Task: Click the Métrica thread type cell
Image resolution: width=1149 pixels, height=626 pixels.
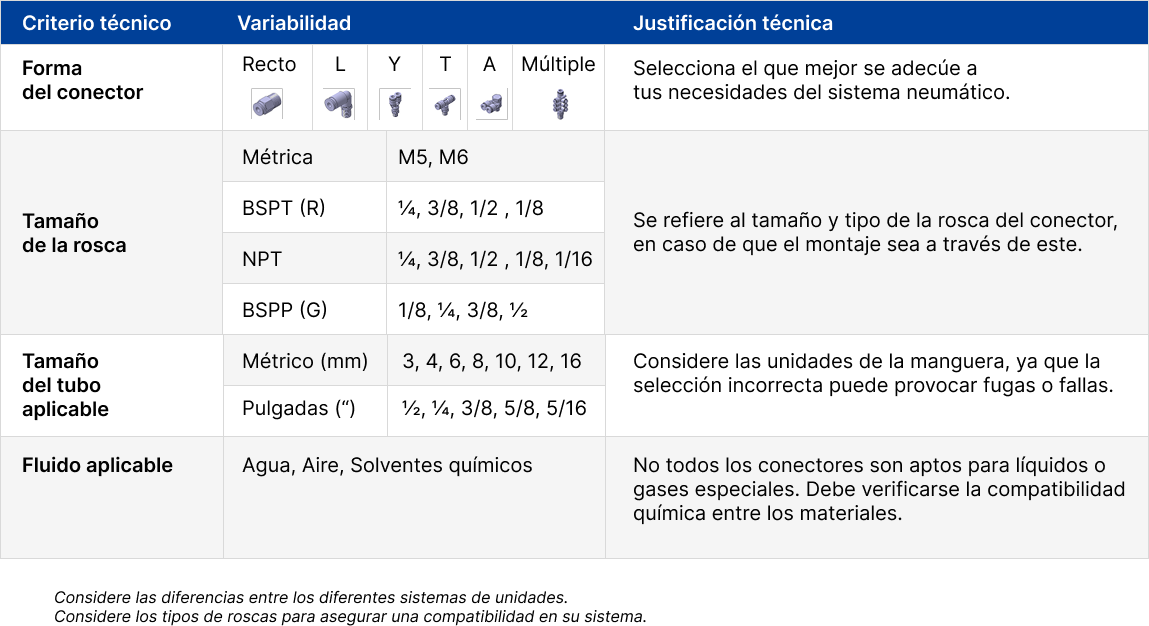Action: (x=278, y=157)
